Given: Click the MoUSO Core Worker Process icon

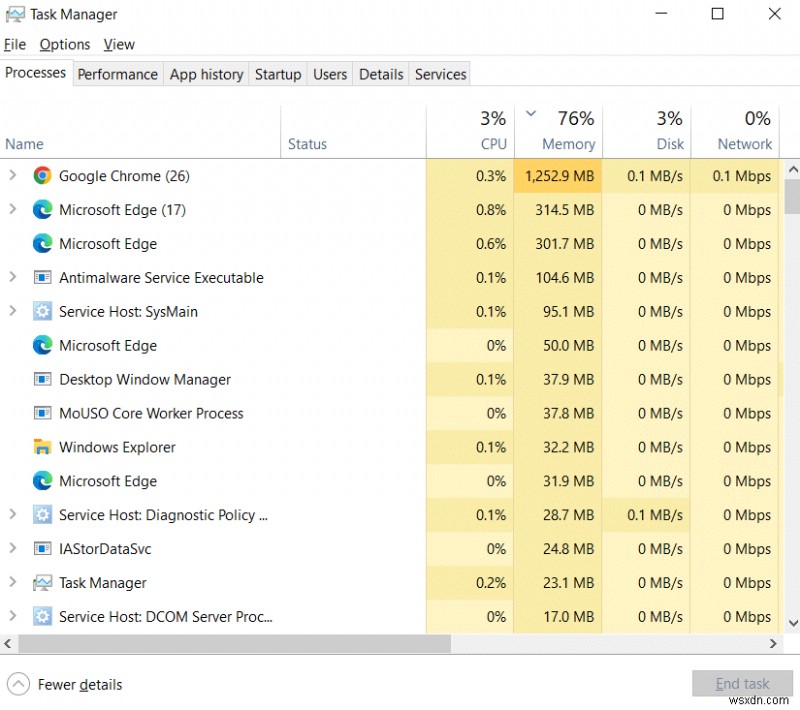Looking at the screenshot, I should [x=42, y=413].
